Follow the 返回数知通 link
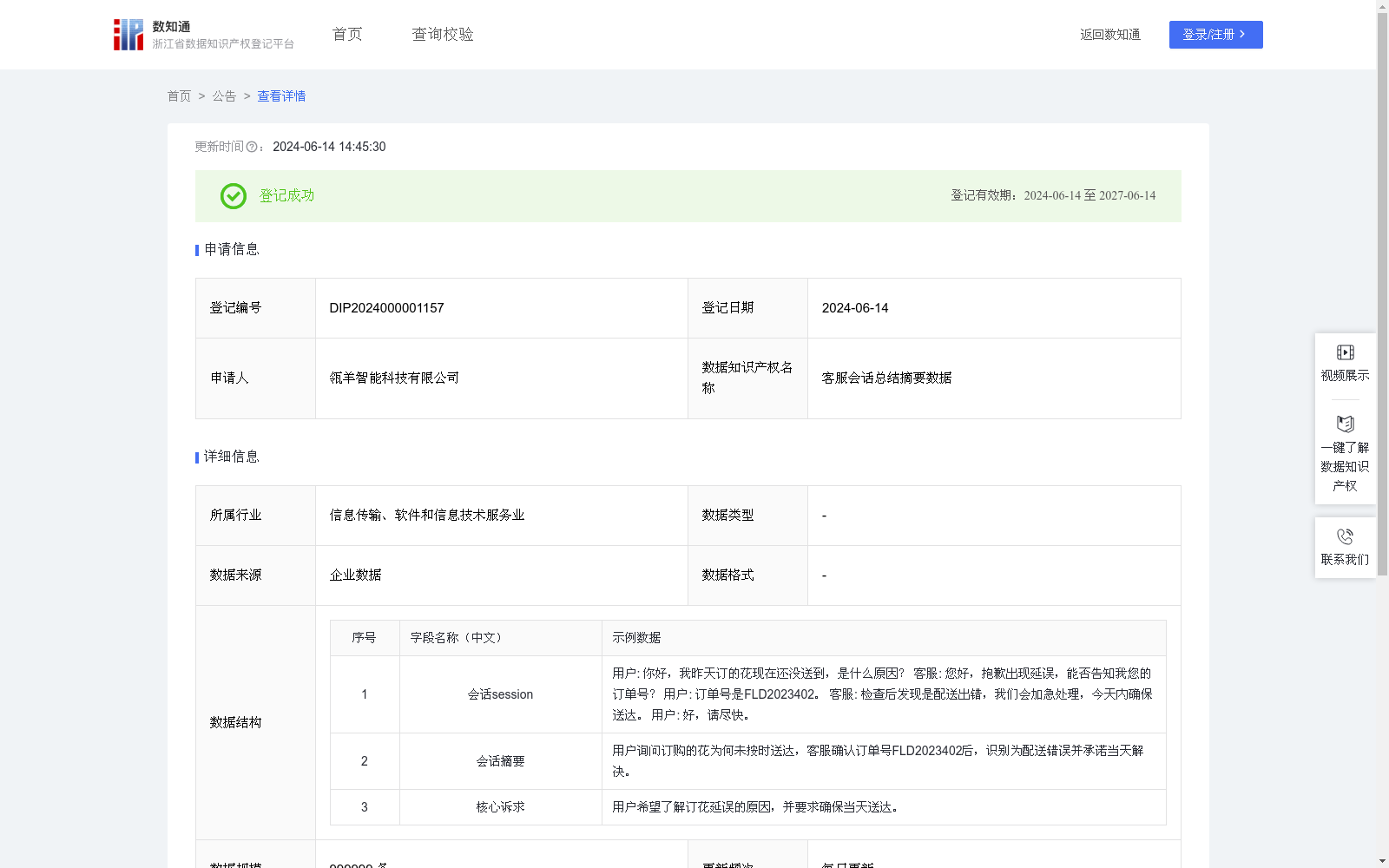Viewport: 1389px width, 868px height. pos(1110,35)
